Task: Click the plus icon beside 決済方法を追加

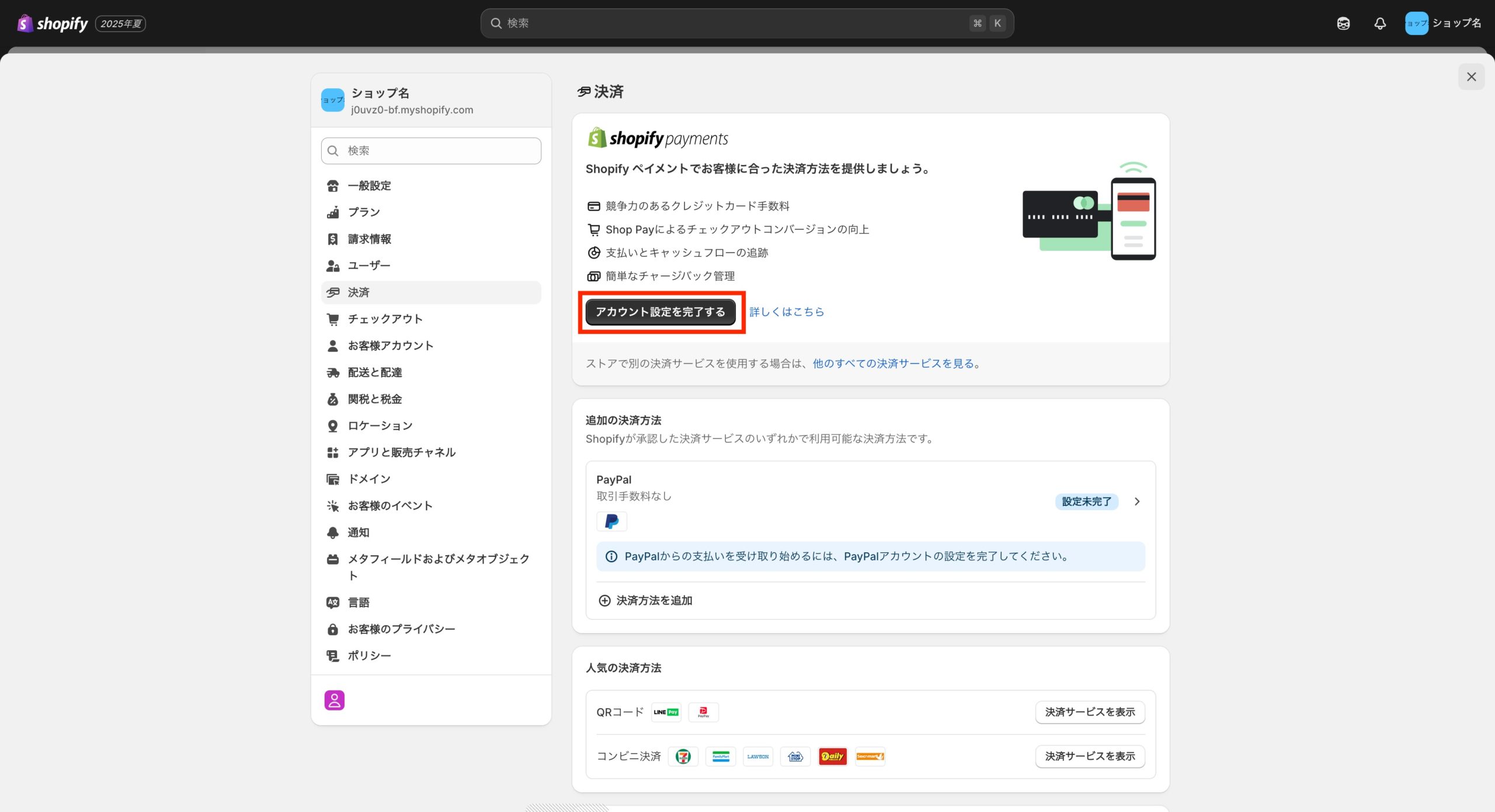Action: [x=604, y=601]
